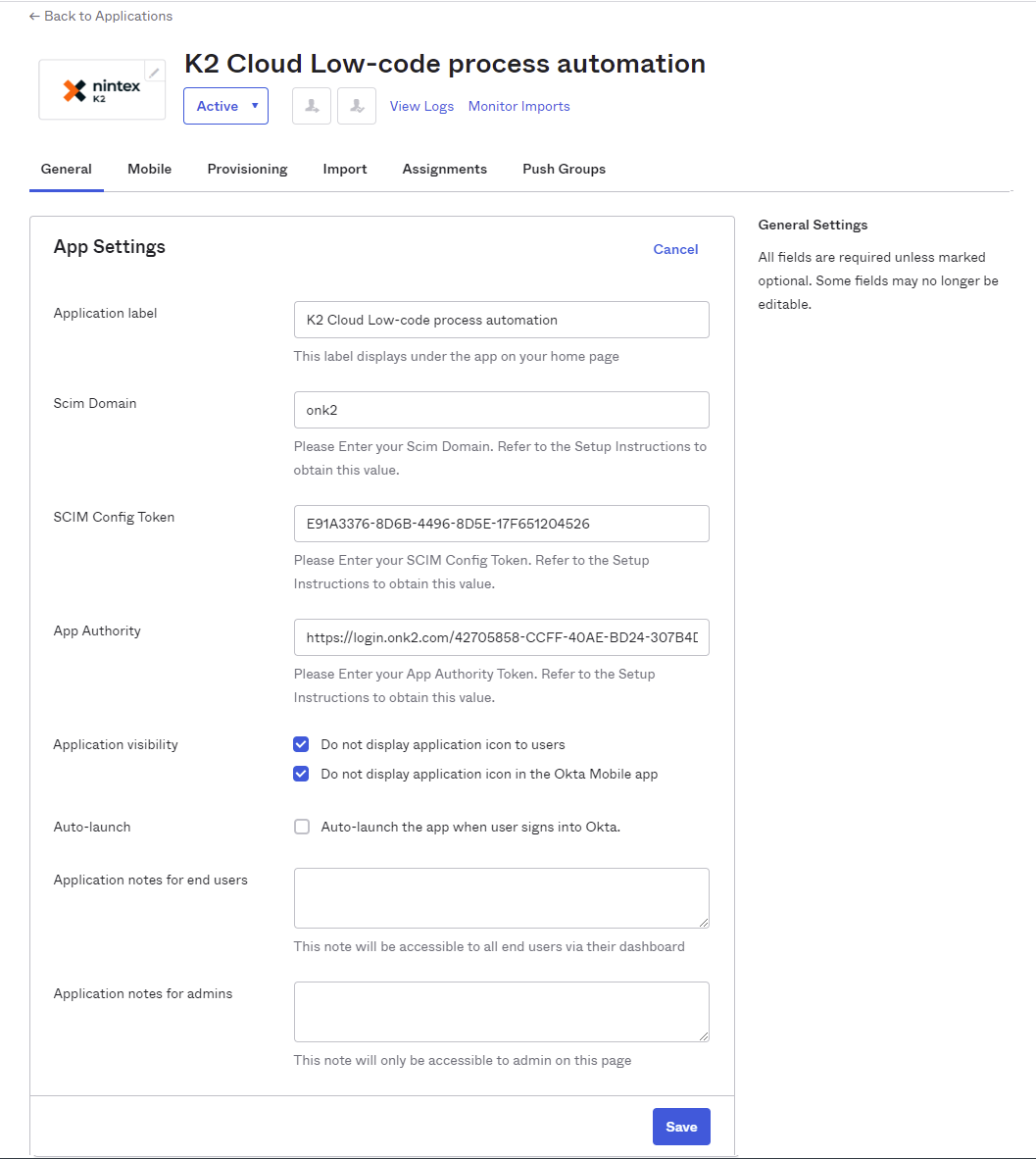Uncheck Do not display application icon to users
The height and width of the screenshot is (1159, 1036).
(x=302, y=744)
